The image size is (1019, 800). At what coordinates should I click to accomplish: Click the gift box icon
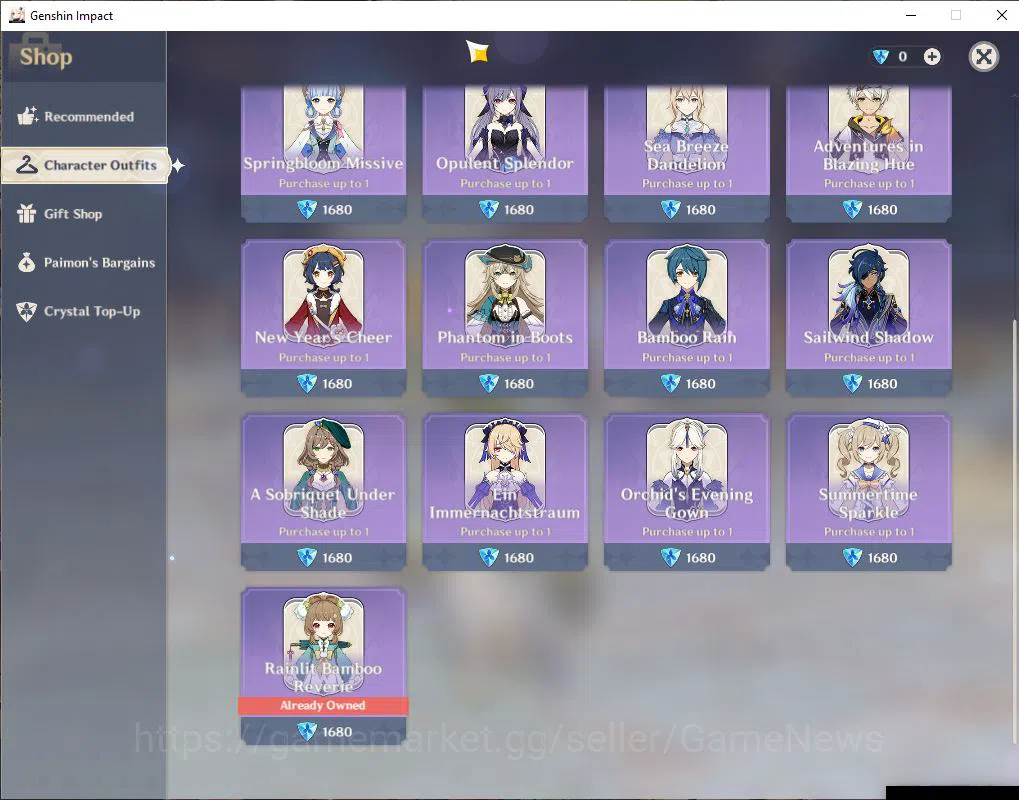[27, 213]
